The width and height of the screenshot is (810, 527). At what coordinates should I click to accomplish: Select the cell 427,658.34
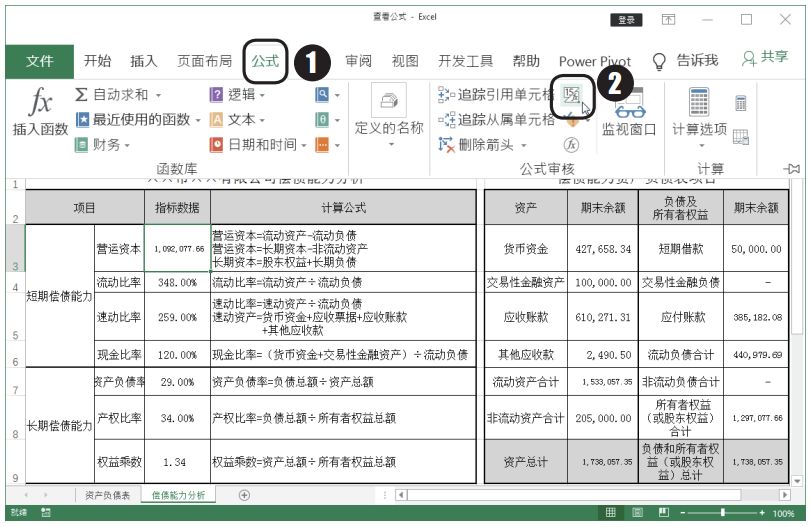(x=603, y=249)
